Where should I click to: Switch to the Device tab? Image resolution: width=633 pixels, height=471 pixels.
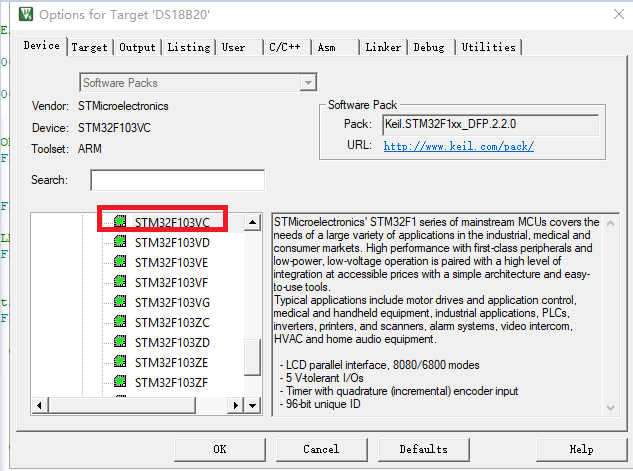click(x=42, y=46)
